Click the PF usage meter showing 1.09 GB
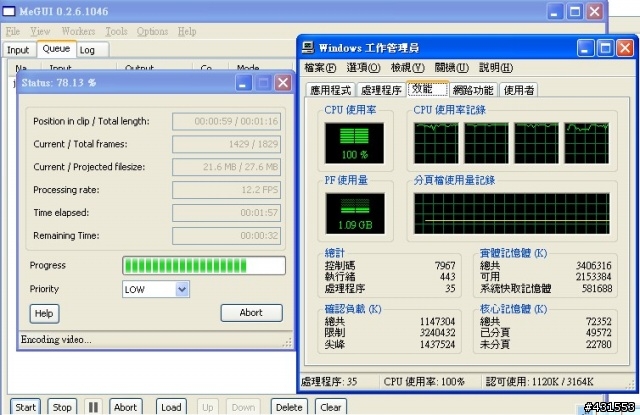 [355, 214]
